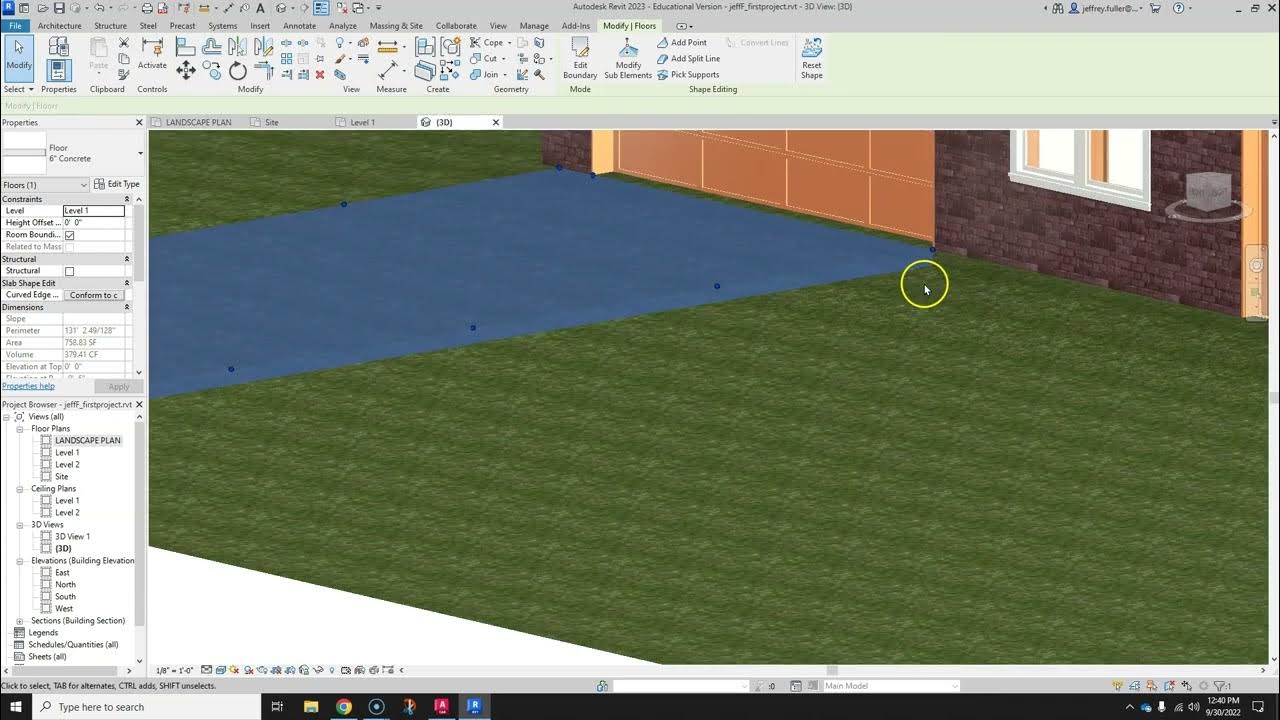Viewport: 1280px width, 720px height.
Task: Select the Align tool icon
Action: pos(186,46)
